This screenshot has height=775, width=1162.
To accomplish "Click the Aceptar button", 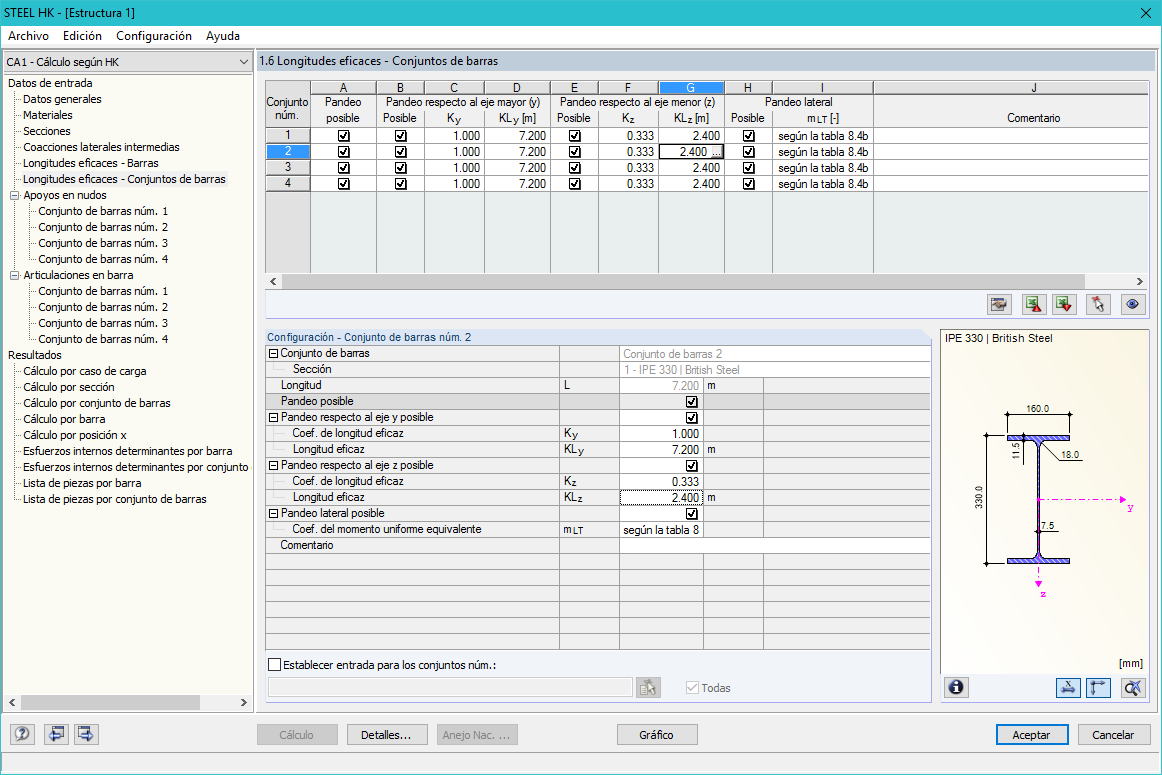I will (x=1032, y=735).
